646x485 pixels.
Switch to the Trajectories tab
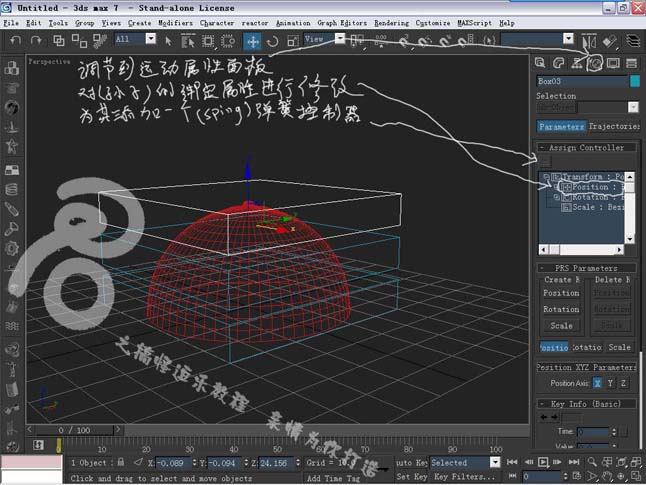[x=613, y=127]
